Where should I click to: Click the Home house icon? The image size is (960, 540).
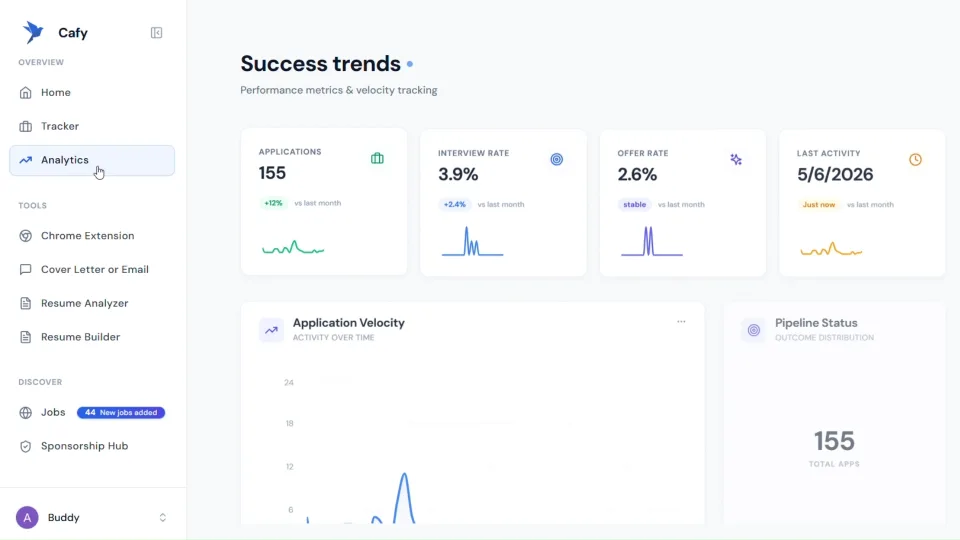click(25, 92)
